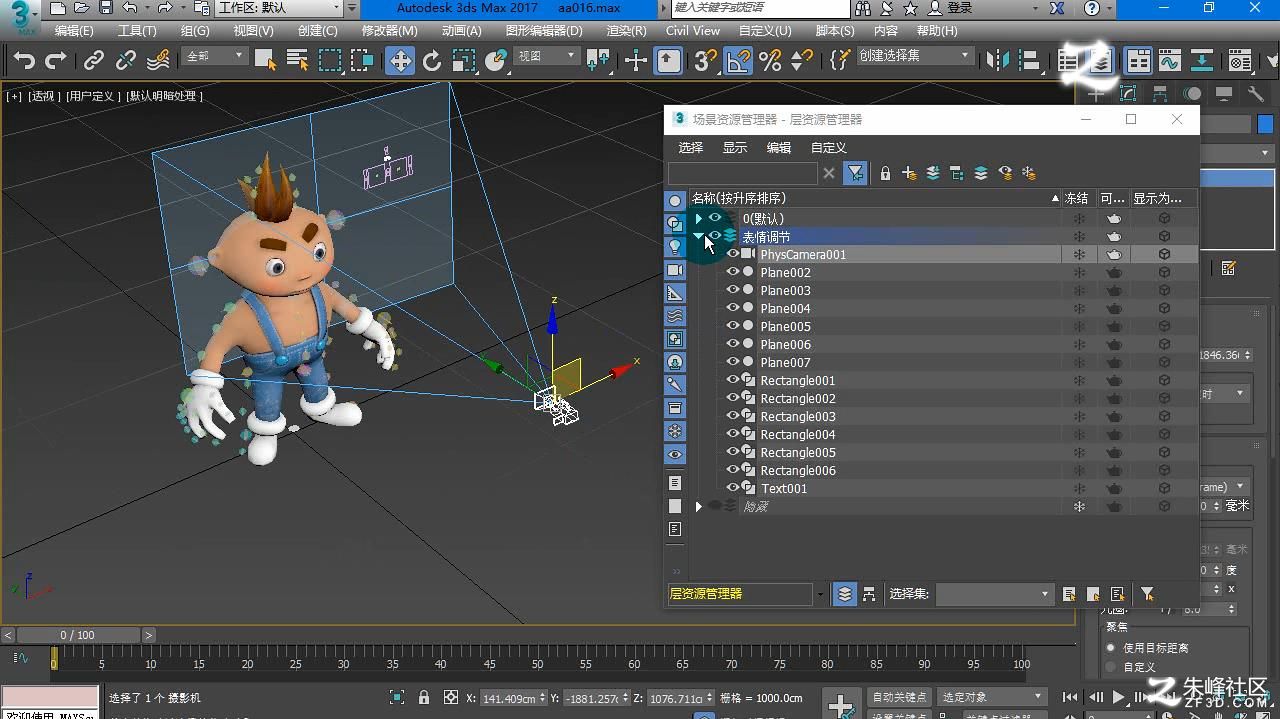
Task: Open the 编辑(E) menu
Action: [x=74, y=30]
